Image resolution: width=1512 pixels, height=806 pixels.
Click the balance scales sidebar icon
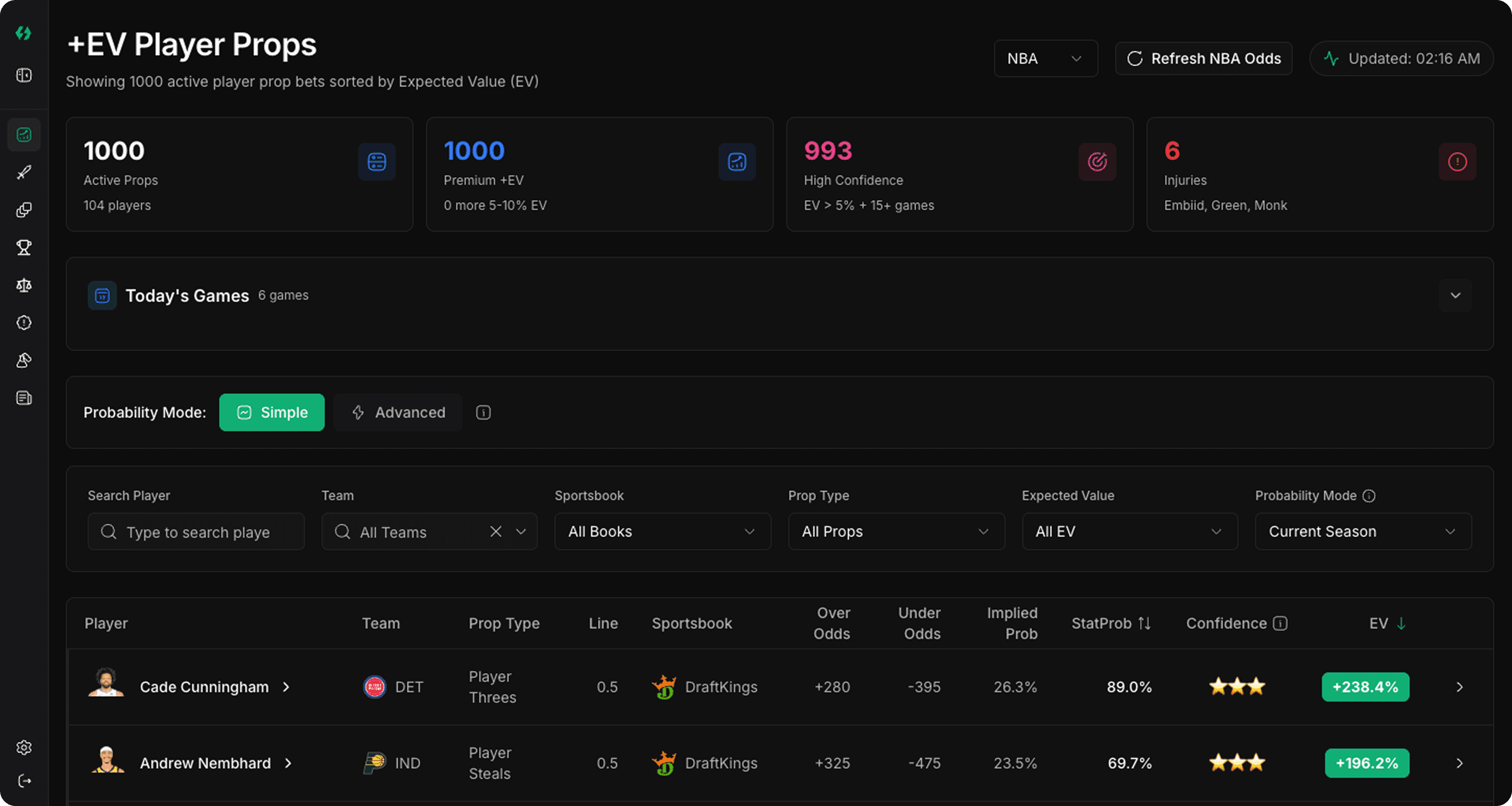pyautogui.click(x=23, y=286)
